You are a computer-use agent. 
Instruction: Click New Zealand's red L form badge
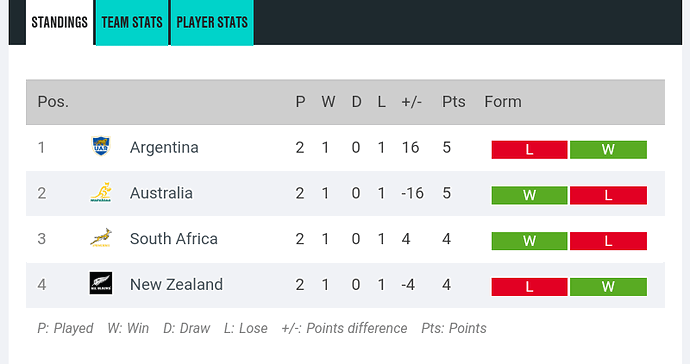[529, 287]
